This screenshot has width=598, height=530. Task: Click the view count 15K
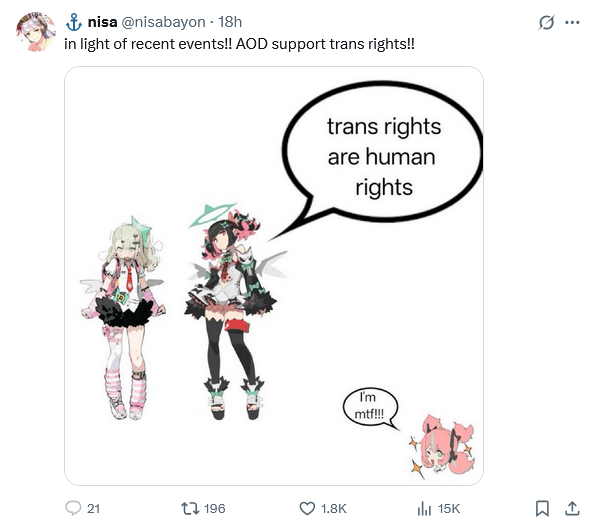pyautogui.click(x=449, y=509)
